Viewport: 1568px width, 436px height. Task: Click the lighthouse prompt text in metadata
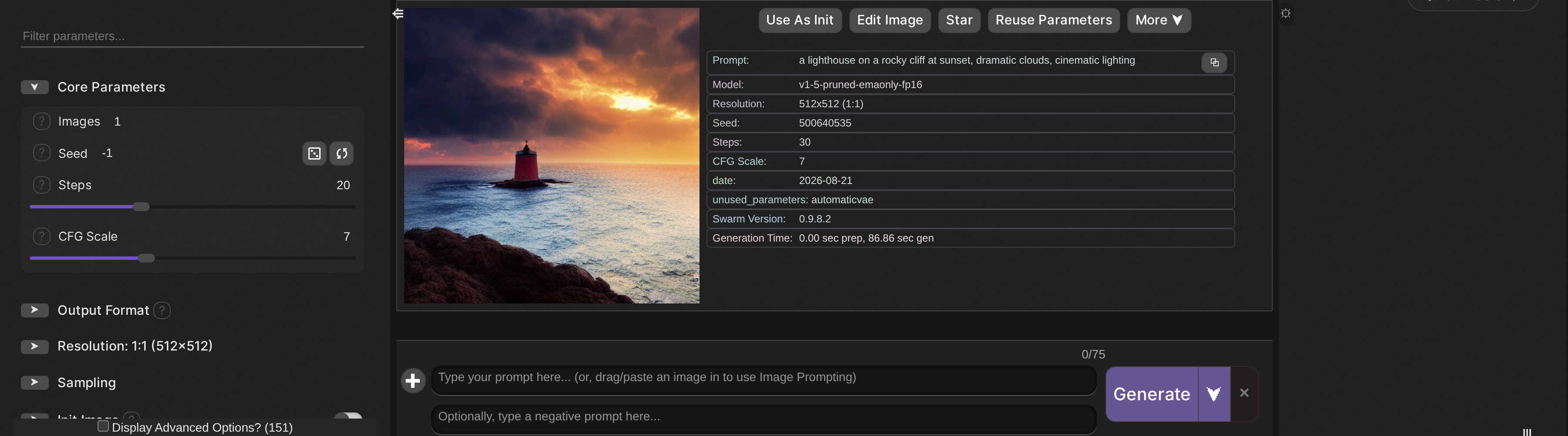point(966,60)
